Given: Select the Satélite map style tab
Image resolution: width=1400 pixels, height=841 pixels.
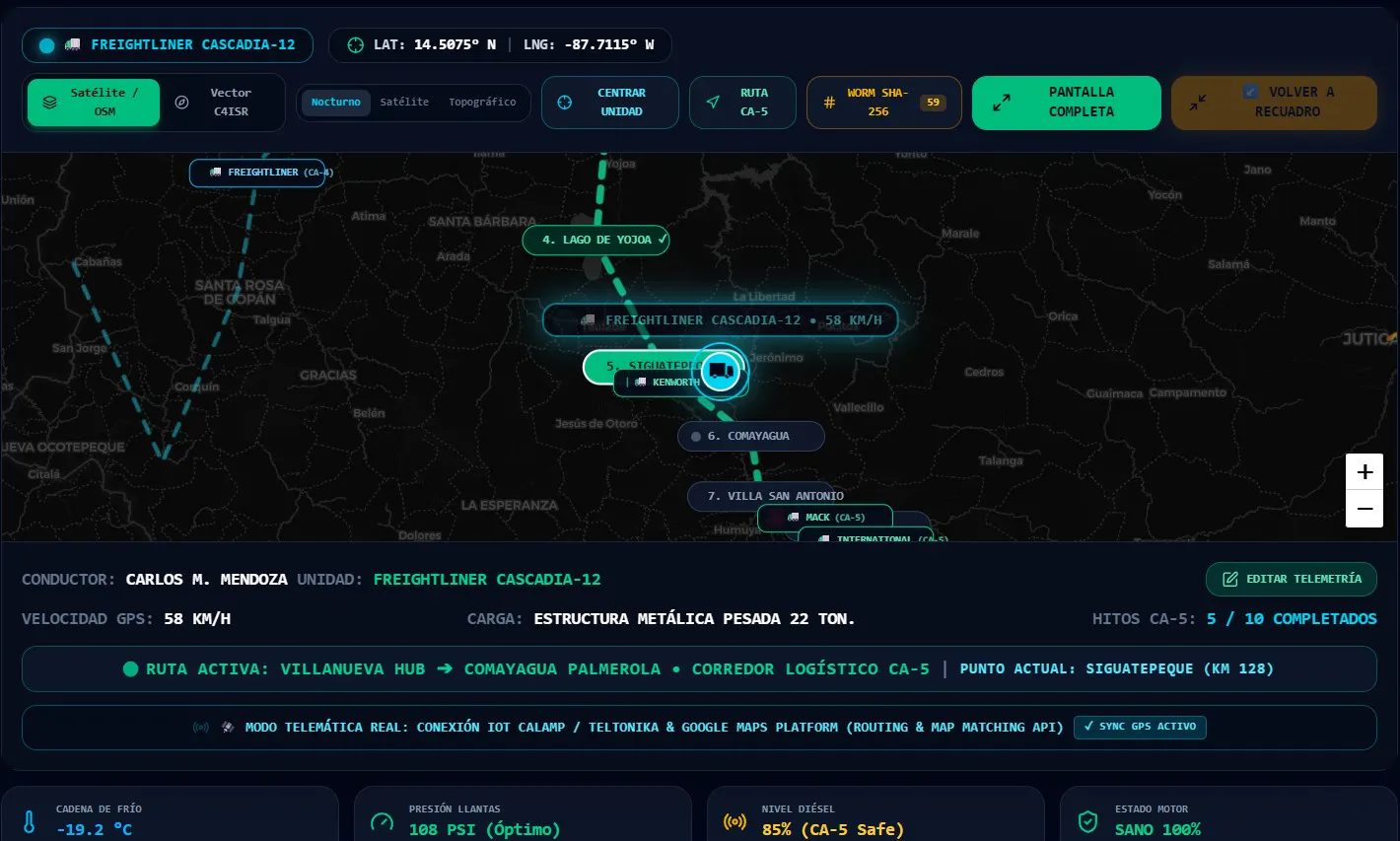Looking at the screenshot, I should (x=404, y=103).
